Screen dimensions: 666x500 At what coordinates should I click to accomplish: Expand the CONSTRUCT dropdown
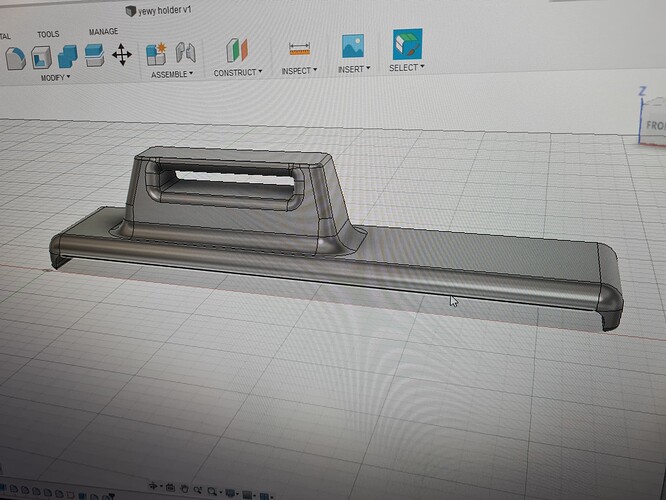[238, 72]
